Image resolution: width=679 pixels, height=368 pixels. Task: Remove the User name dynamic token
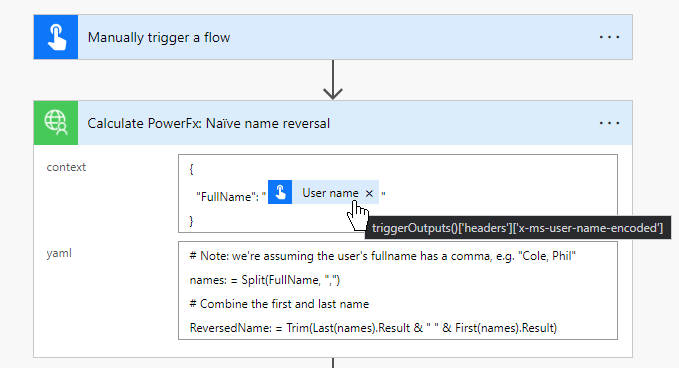369,193
